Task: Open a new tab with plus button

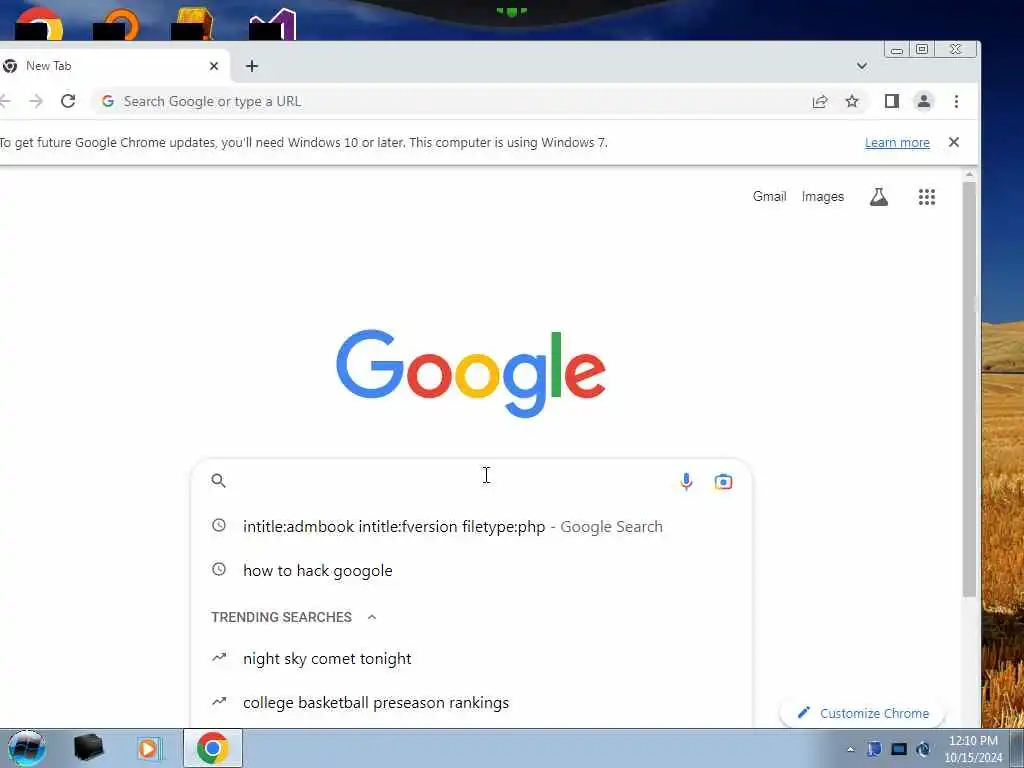Action: click(x=252, y=66)
